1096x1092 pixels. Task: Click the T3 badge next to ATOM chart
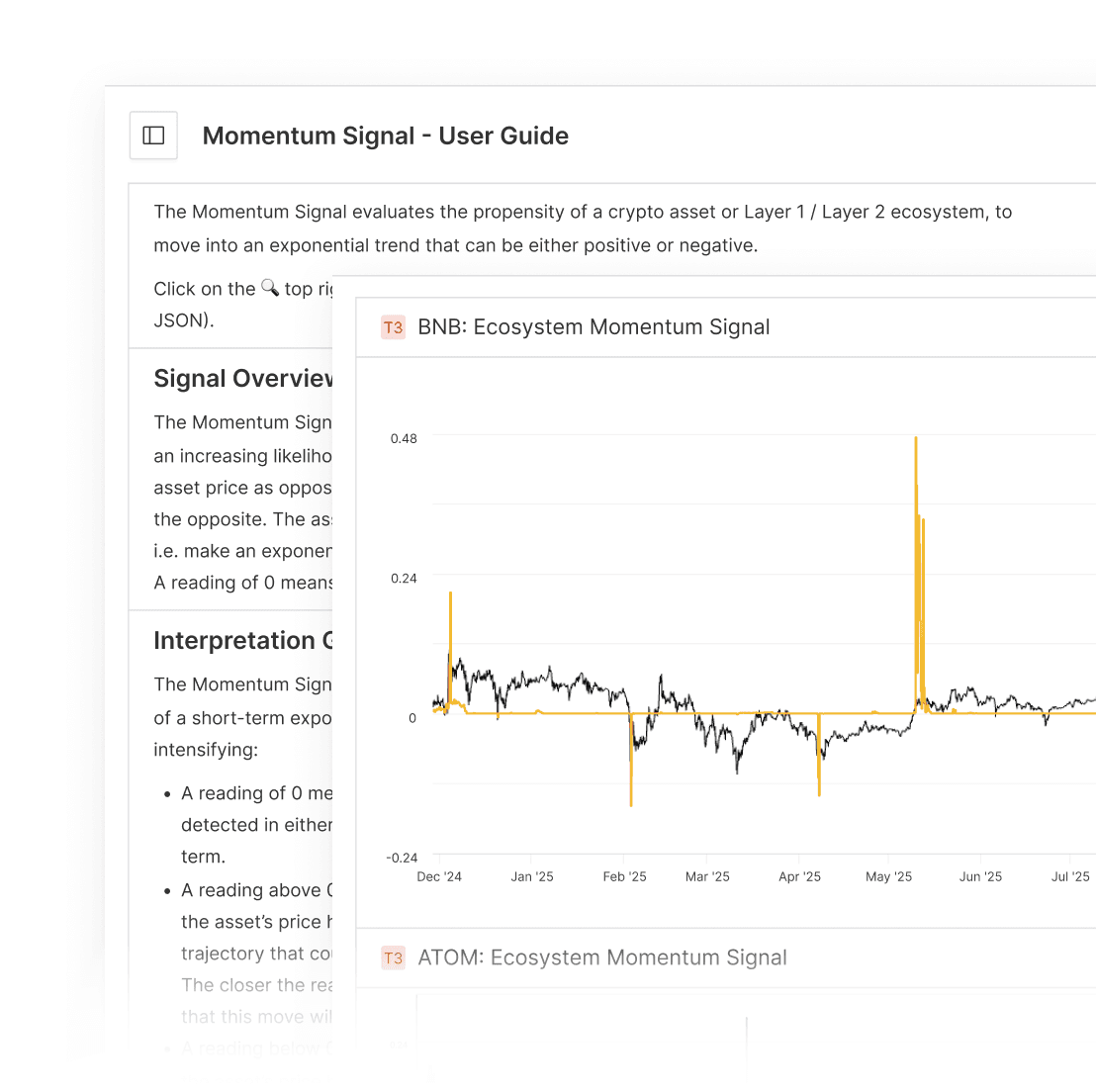(393, 957)
